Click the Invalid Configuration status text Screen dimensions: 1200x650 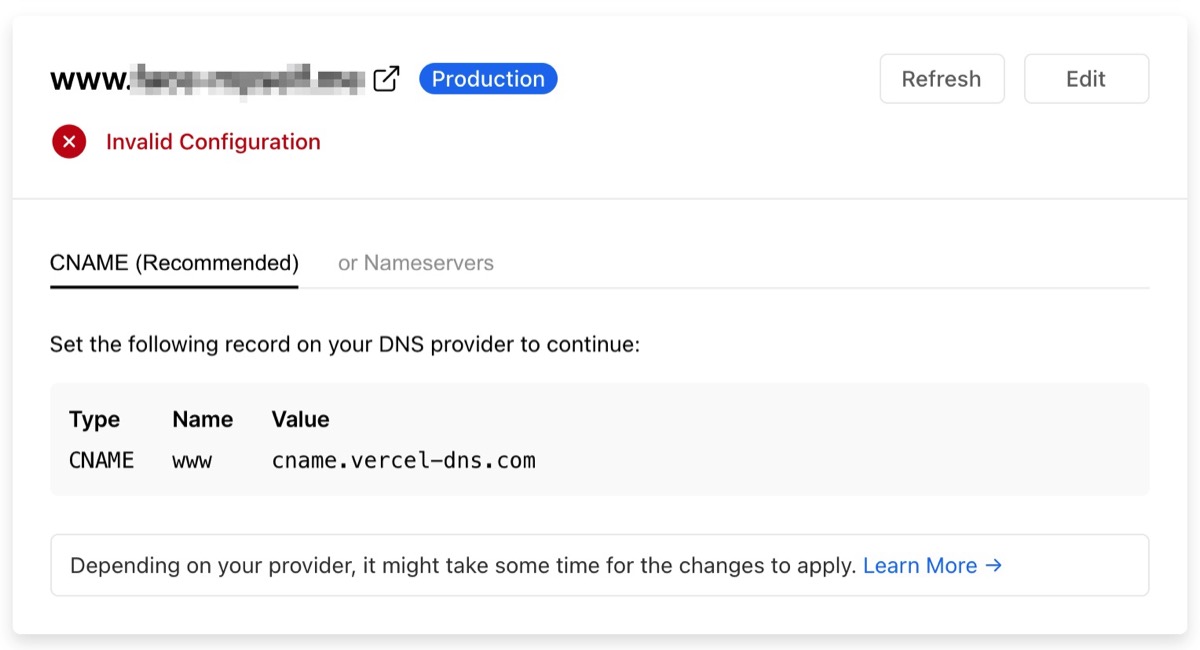[x=213, y=141]
